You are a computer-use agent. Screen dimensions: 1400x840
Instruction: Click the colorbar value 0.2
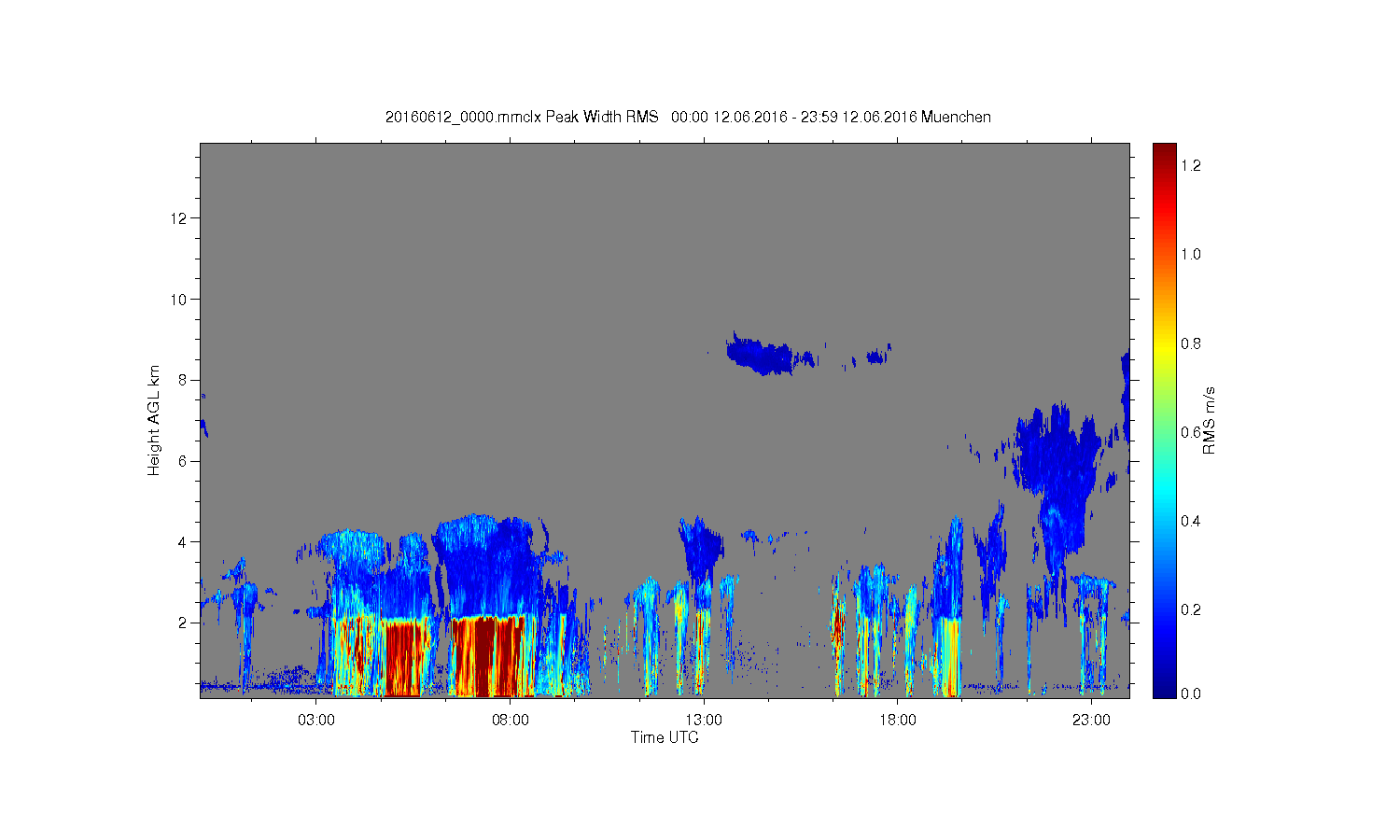coord(1191,609)
